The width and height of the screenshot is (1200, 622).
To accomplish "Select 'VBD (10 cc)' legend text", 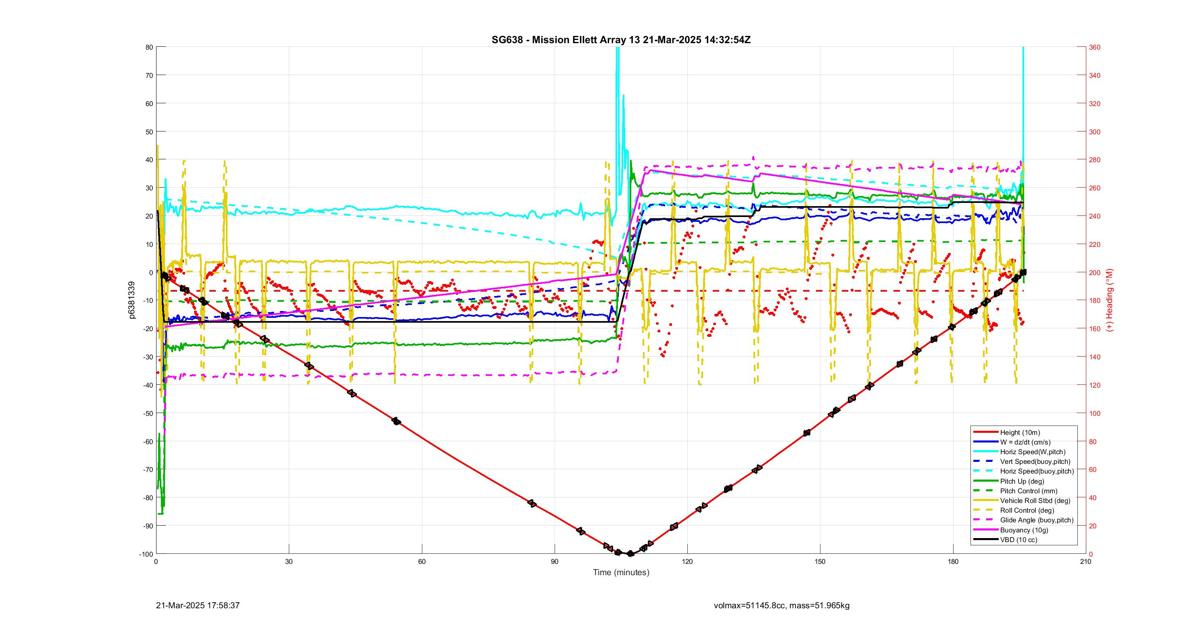I will 1019,539.
